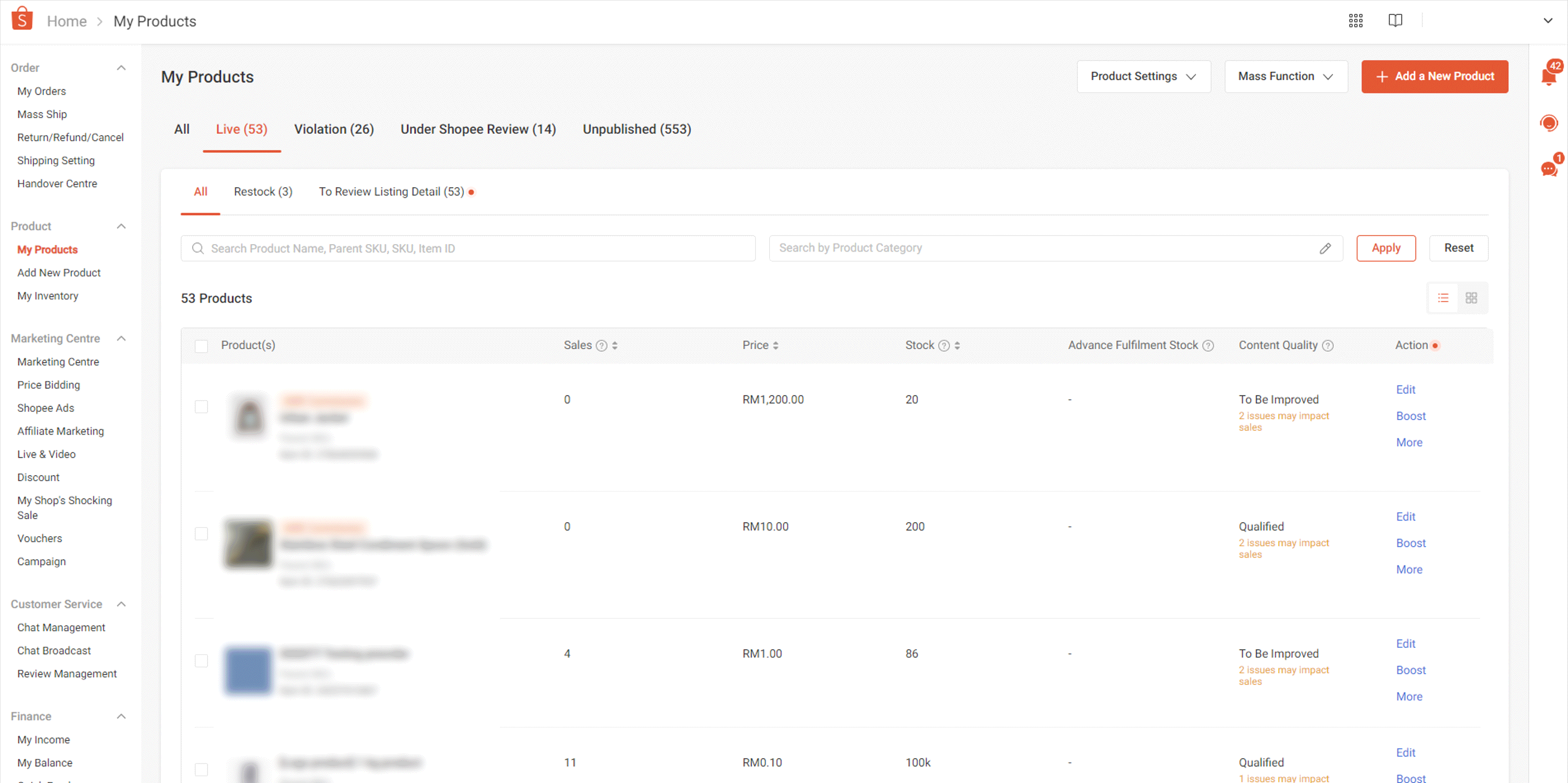Open the customer support chat icon

point(1548,123)
